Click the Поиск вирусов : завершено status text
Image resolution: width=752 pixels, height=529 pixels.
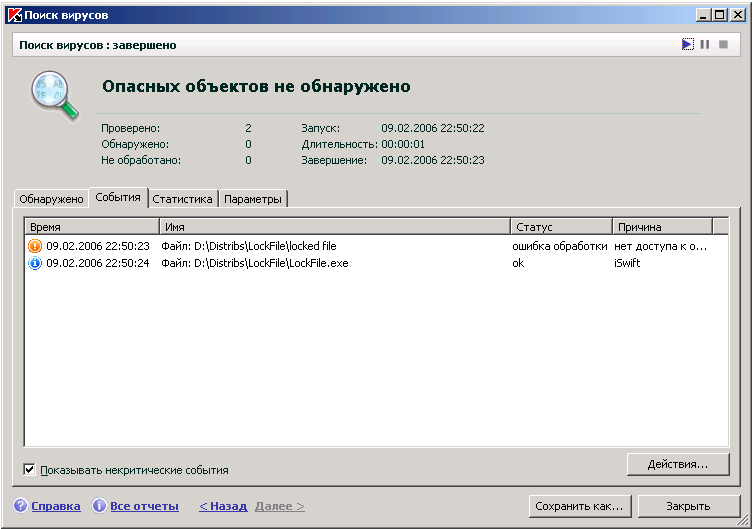pyautogui.click(x=98, y=45)
